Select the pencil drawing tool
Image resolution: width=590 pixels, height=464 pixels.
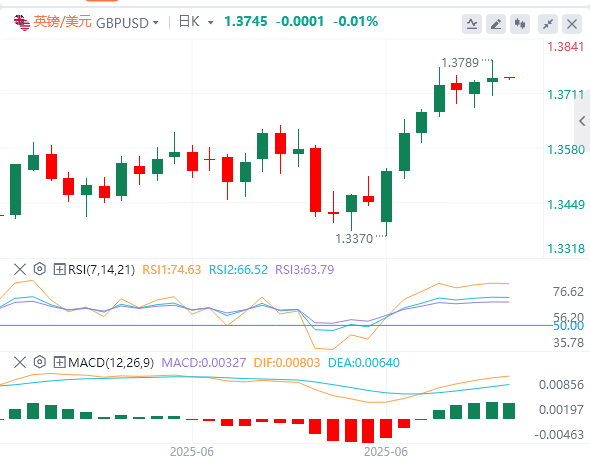496,24
